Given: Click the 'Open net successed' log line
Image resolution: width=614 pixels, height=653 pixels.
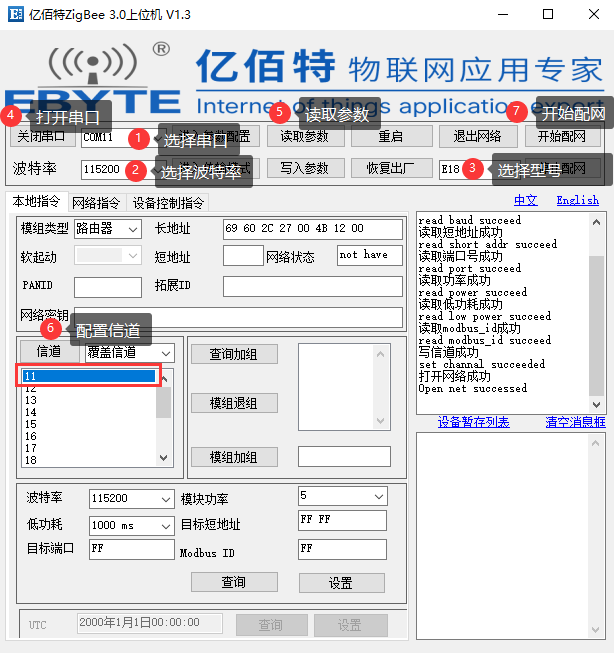Looking at the screenshot, I should click(473, 389).
